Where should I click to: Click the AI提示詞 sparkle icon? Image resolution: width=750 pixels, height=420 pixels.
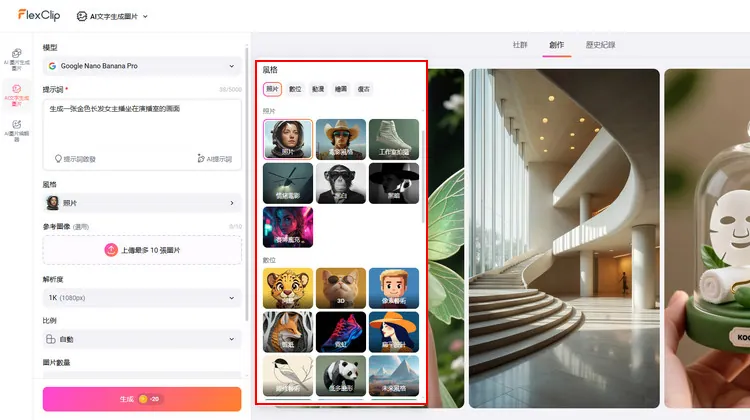pyautogui.click(x=201, y=158)
